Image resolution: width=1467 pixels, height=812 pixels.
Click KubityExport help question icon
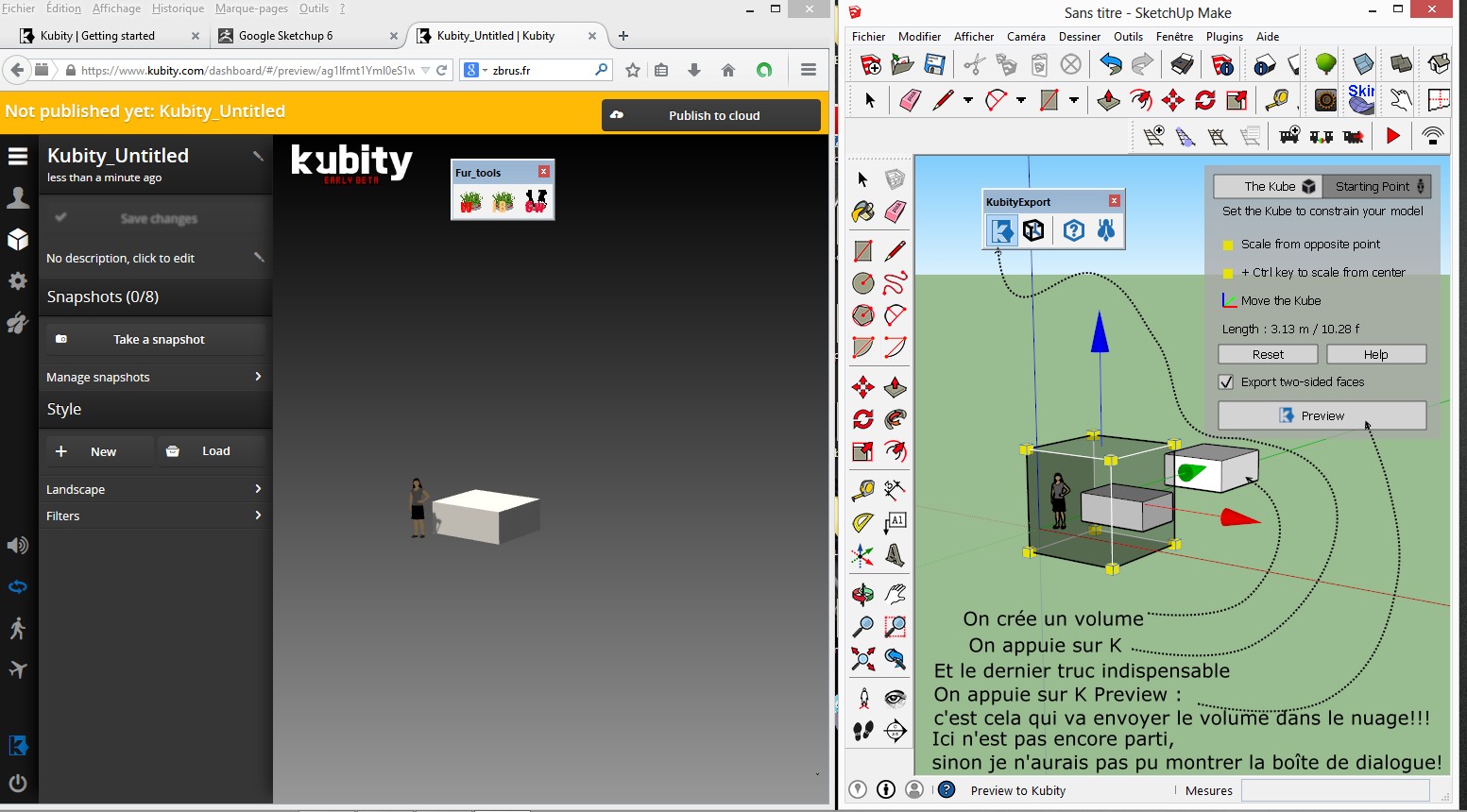point(1073,230)
